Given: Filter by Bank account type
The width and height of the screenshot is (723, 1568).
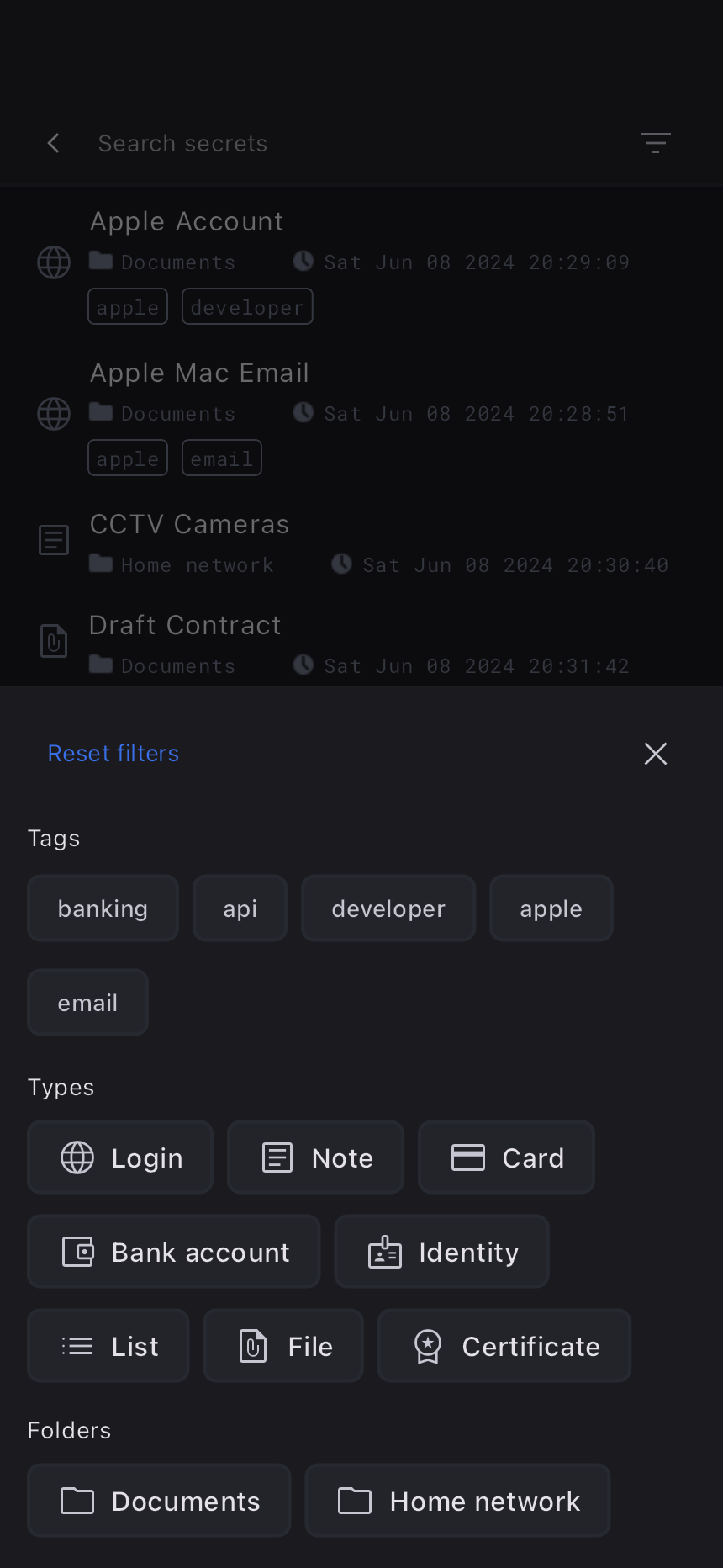Looking at the screenshot, I should point(174,1252).
